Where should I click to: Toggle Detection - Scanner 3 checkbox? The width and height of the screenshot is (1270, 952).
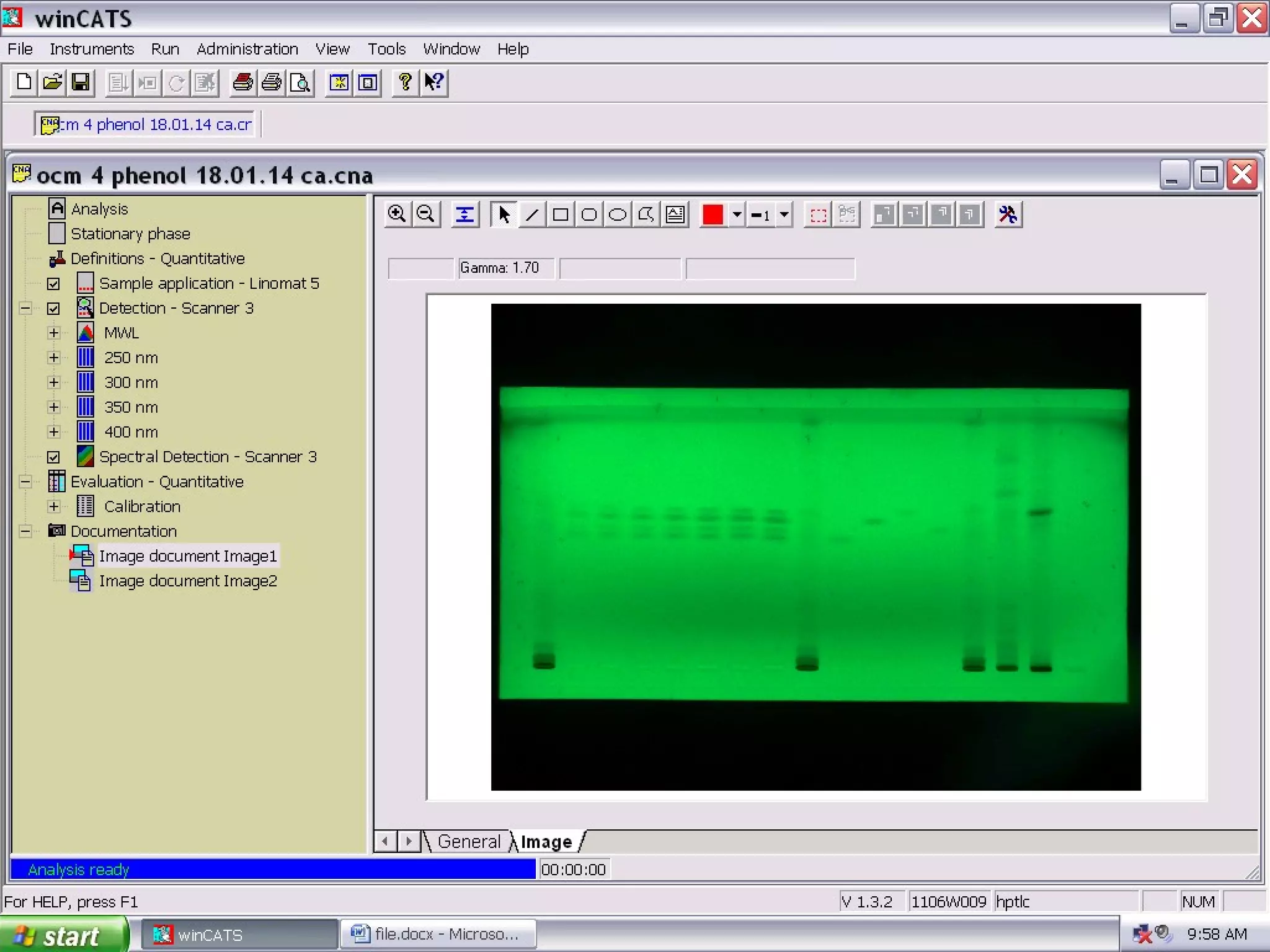pos(54,309)
